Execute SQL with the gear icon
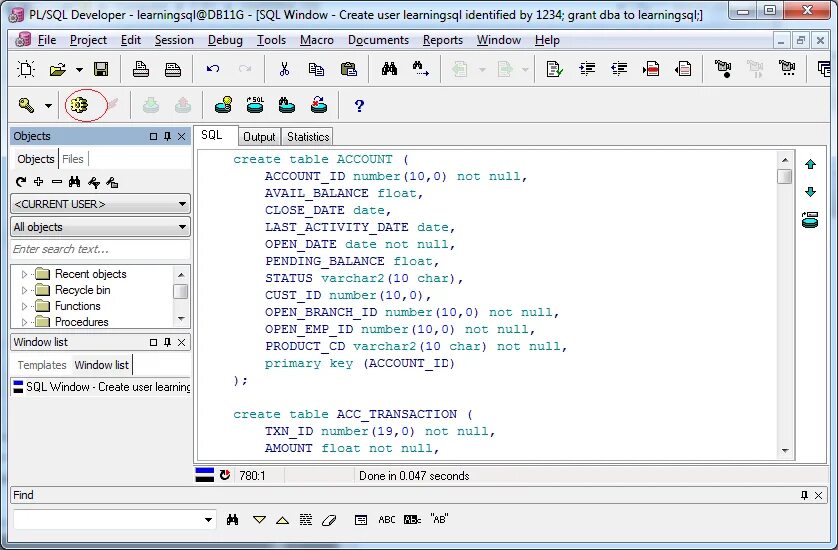The image size is (838, 550). tap(79, 105)
